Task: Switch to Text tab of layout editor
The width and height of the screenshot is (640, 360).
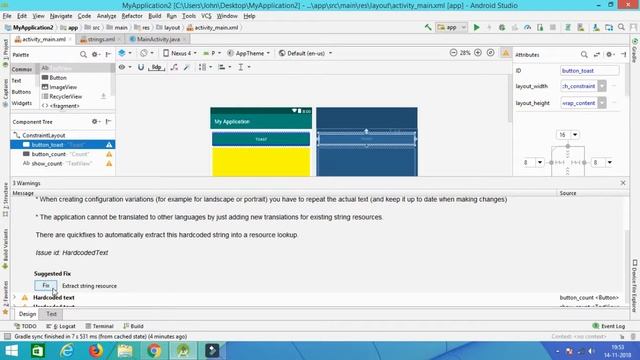Action: pos(51,314)
